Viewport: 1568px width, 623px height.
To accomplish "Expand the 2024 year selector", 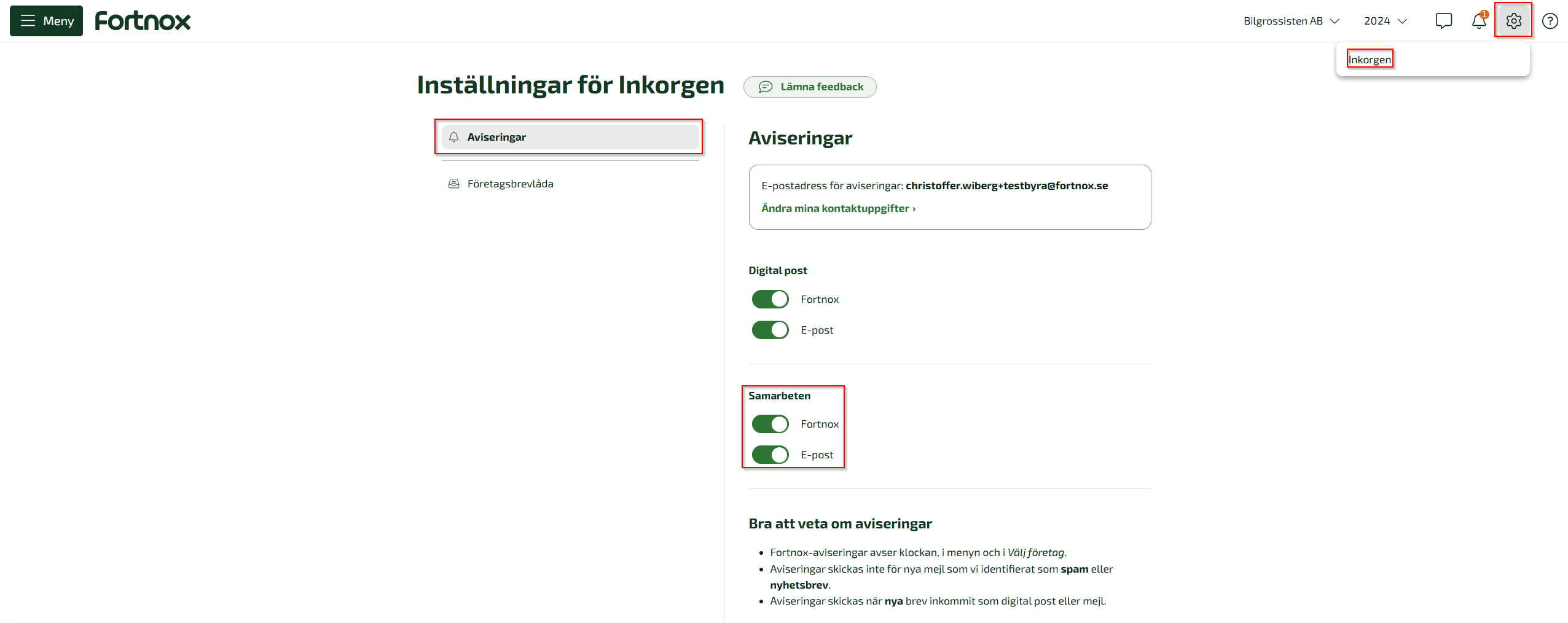I will click(1384, 20).
